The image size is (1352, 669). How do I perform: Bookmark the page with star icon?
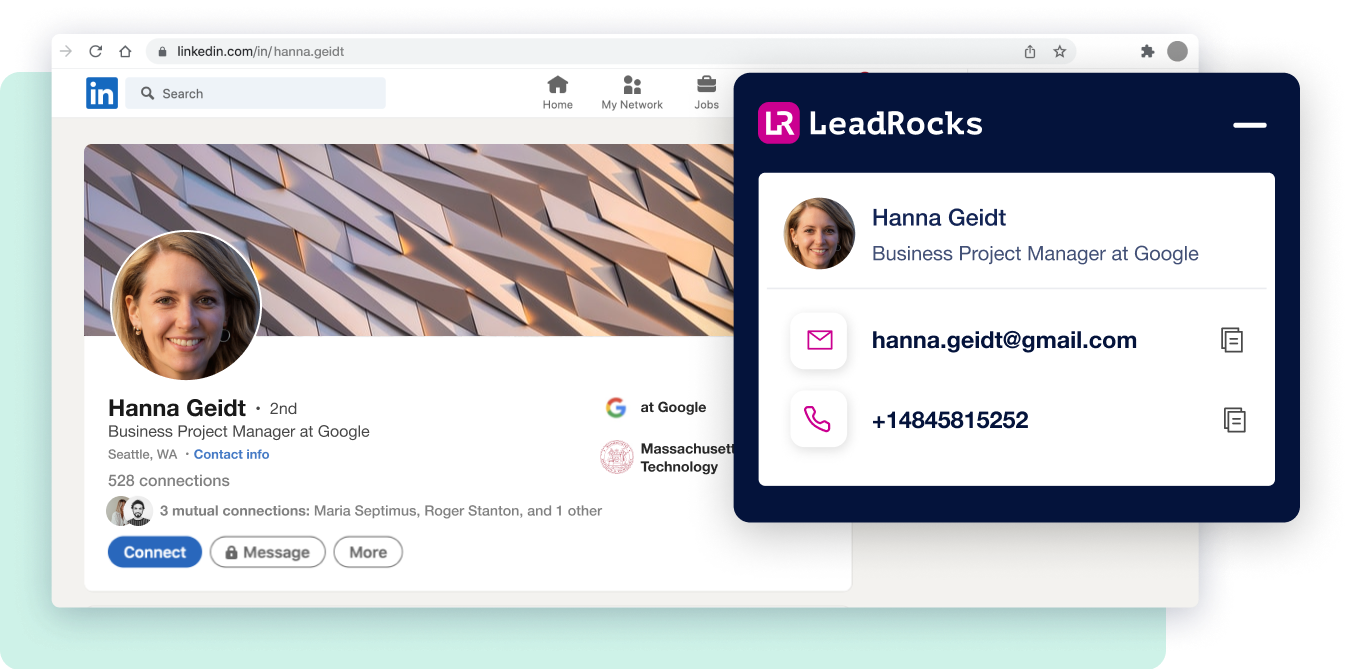point(1060,51)
